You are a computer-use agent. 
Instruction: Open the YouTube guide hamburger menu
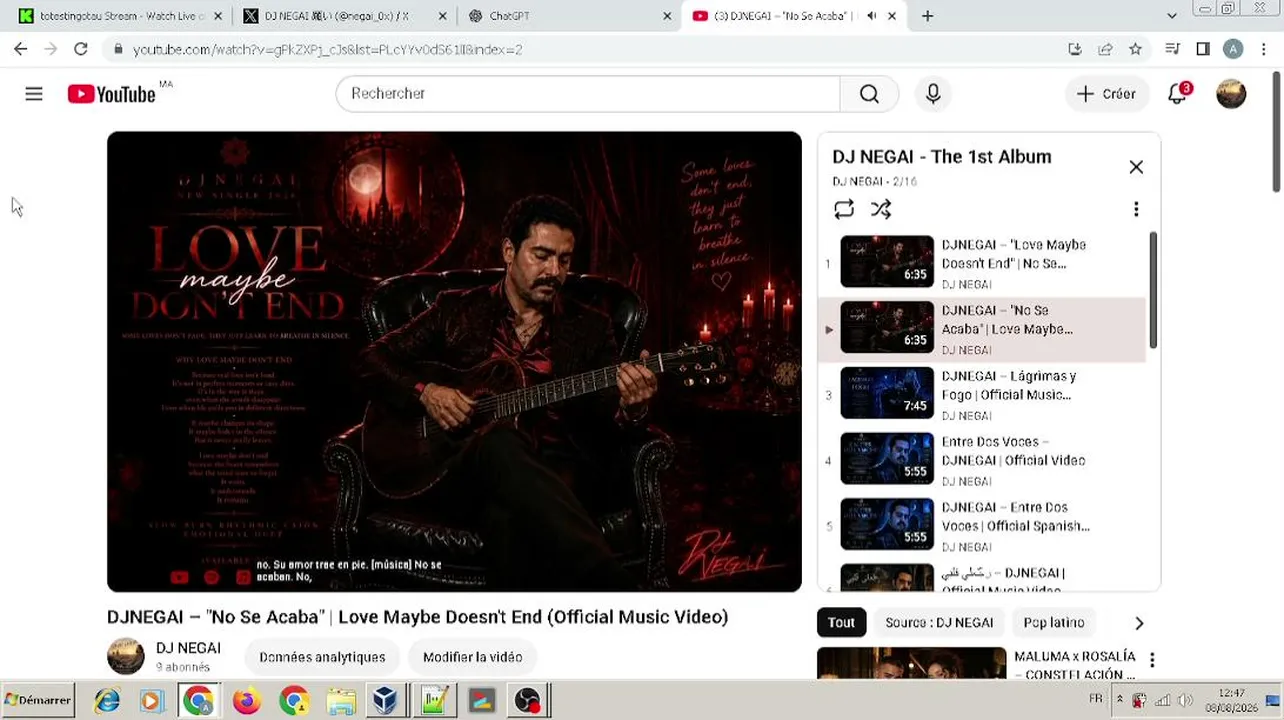34,94
